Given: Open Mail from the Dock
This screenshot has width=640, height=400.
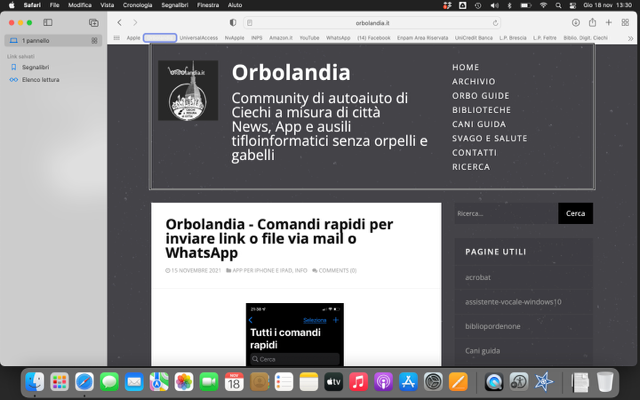Looking at the screenshot, I should point(134,382).
